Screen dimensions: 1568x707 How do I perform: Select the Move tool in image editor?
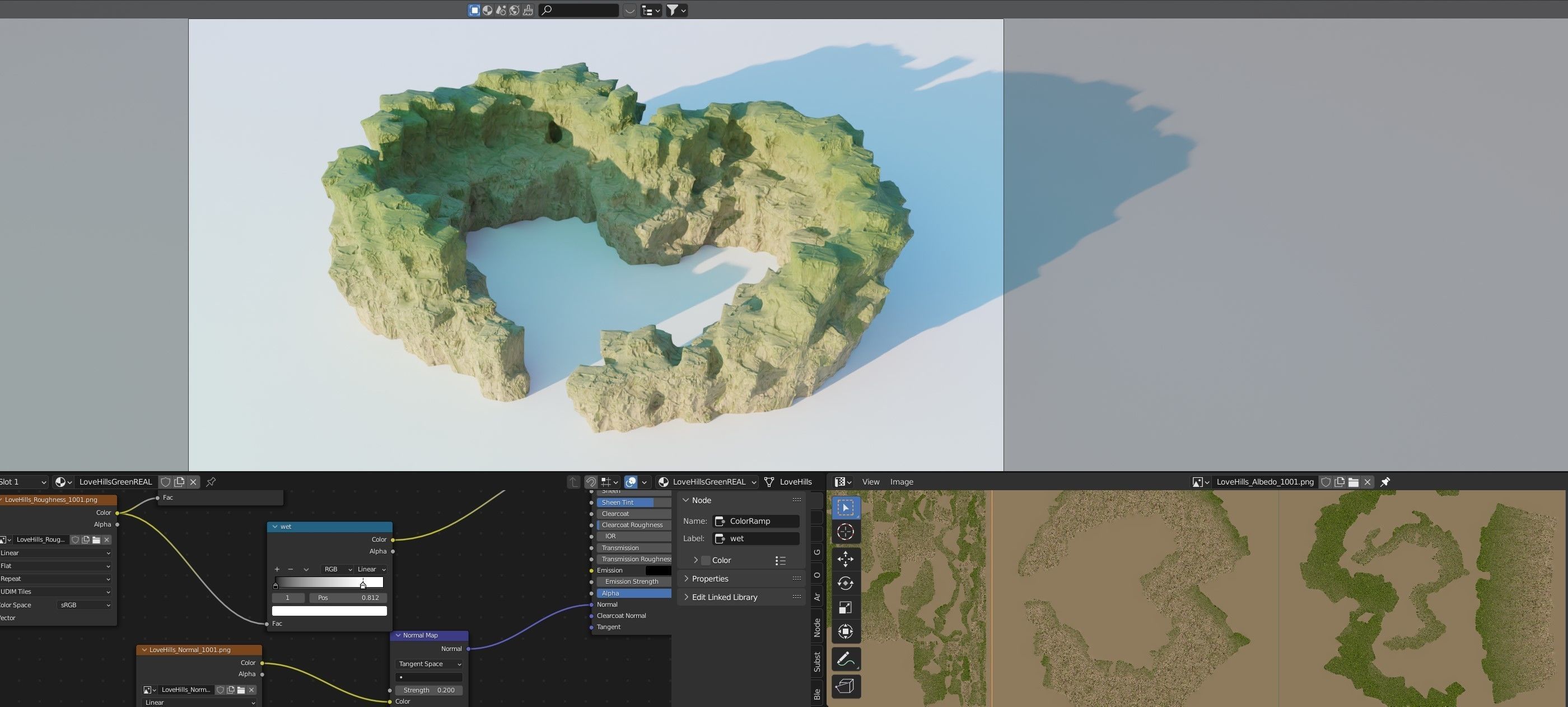846,559
